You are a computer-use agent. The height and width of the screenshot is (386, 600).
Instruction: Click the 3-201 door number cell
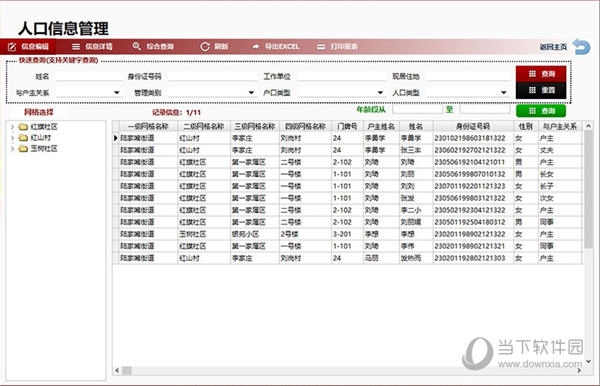click(x=347, y=234)
